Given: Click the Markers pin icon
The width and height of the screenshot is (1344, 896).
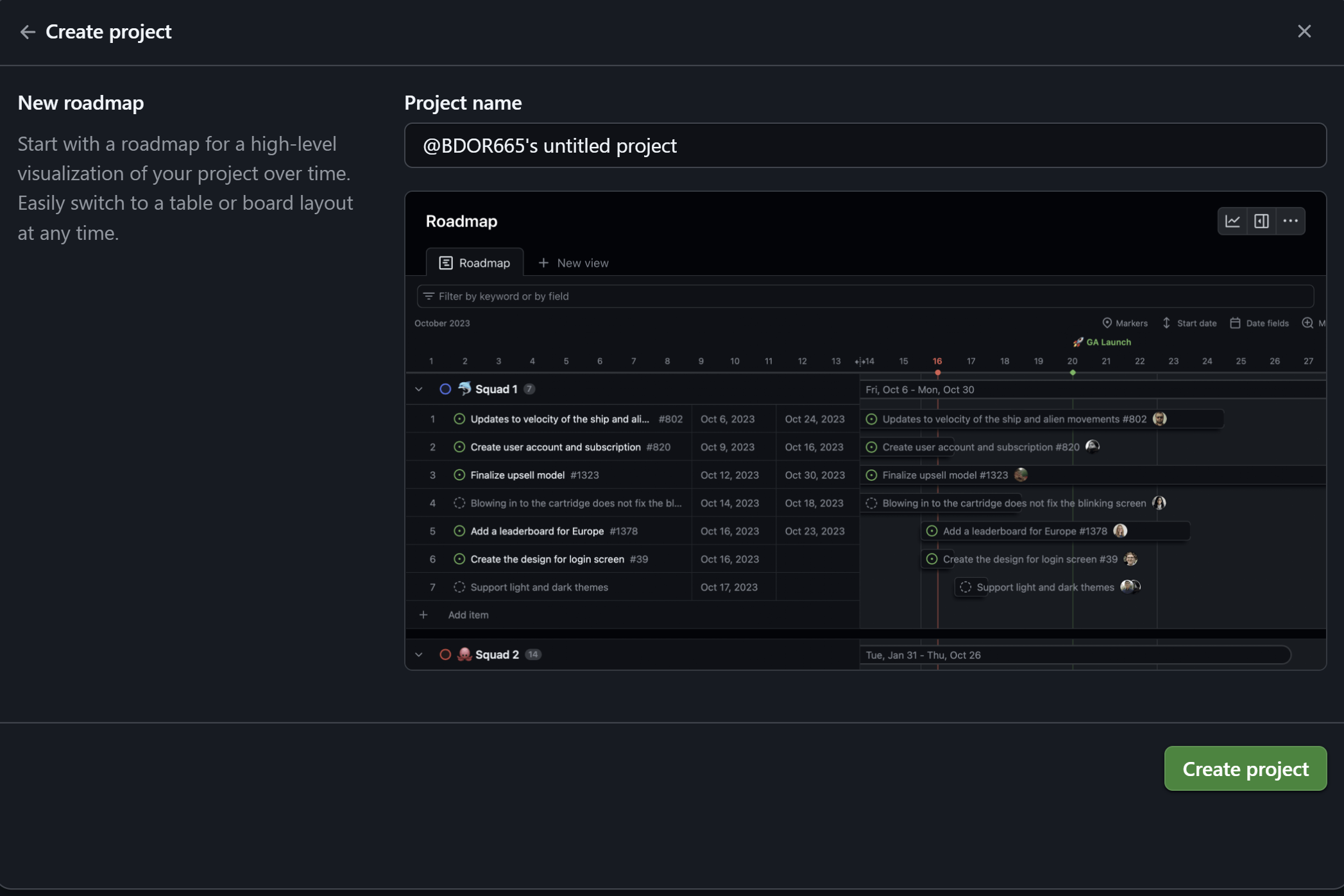Looking at the screenshot, I should click(x=1107, y=323).
